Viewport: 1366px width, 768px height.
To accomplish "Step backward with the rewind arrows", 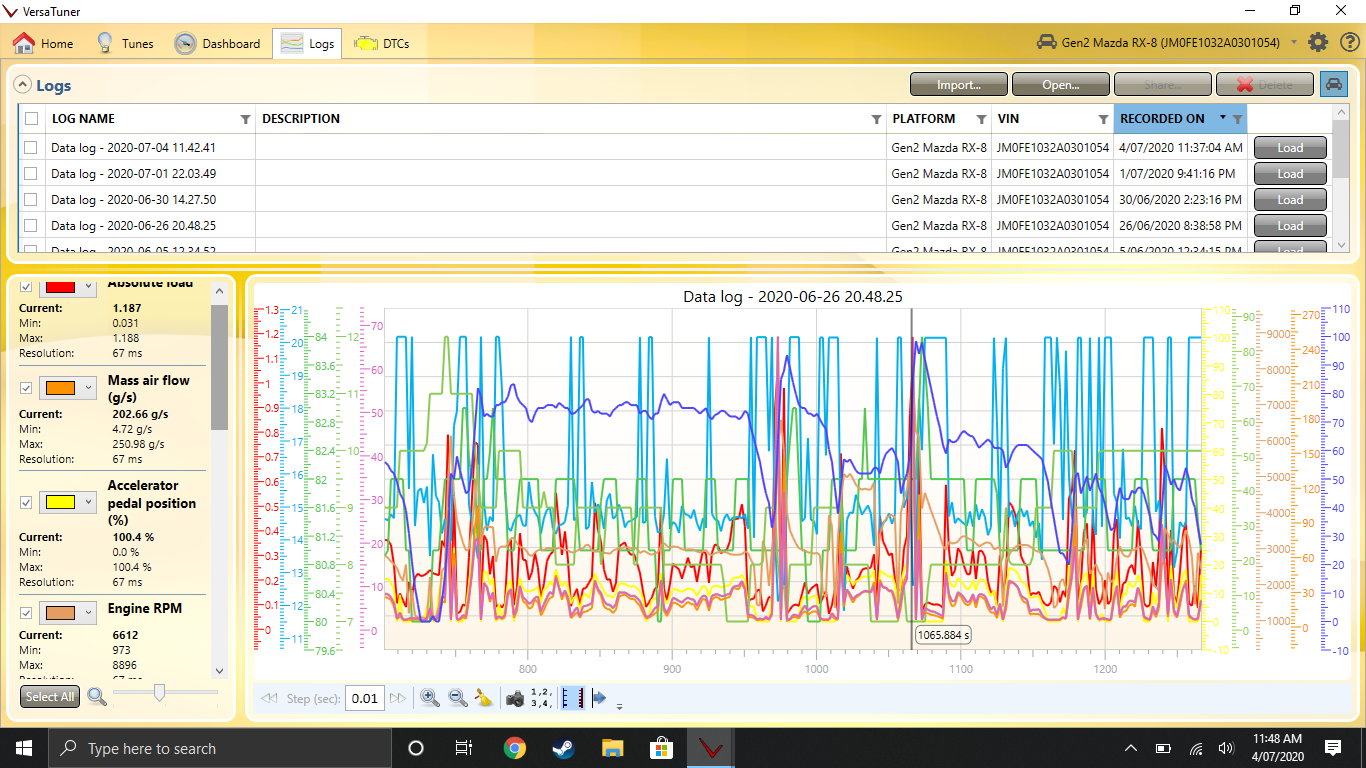I will click(268, 698).
